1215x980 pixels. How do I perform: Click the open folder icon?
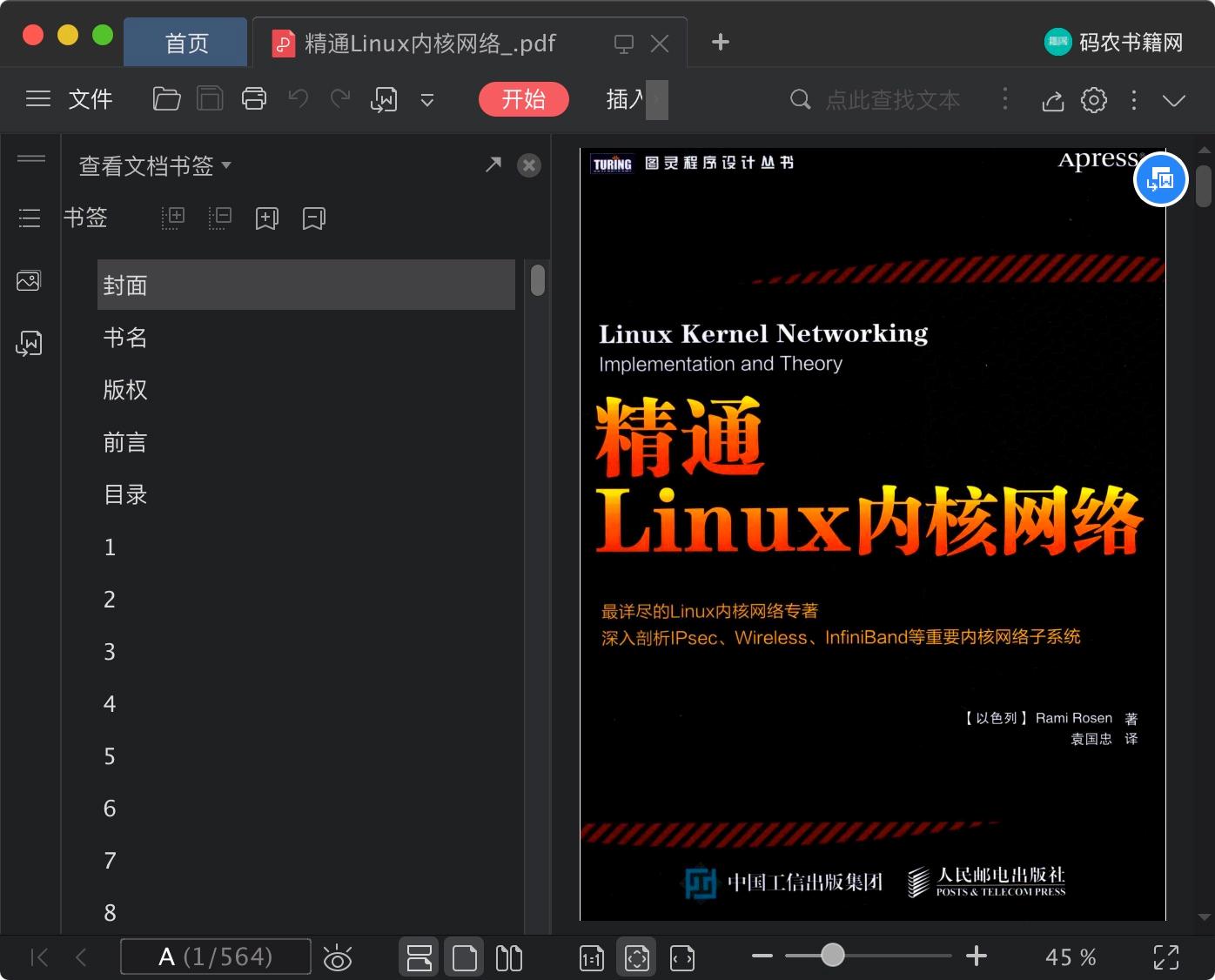(166, 99)
